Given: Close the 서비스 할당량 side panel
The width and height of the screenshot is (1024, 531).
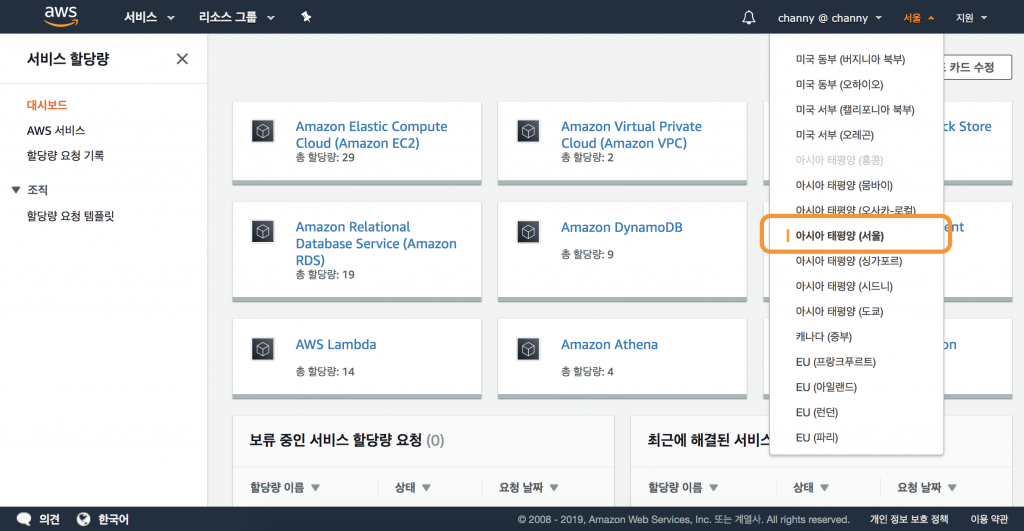Looking at the screenshot, I should point(182,59).
